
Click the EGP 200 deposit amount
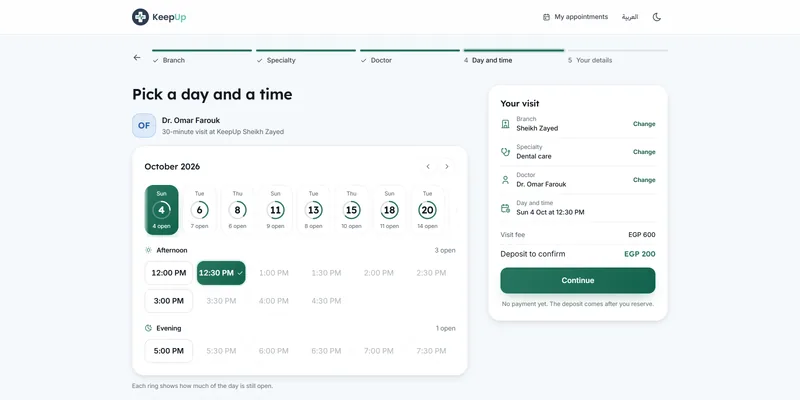(640, 254)
